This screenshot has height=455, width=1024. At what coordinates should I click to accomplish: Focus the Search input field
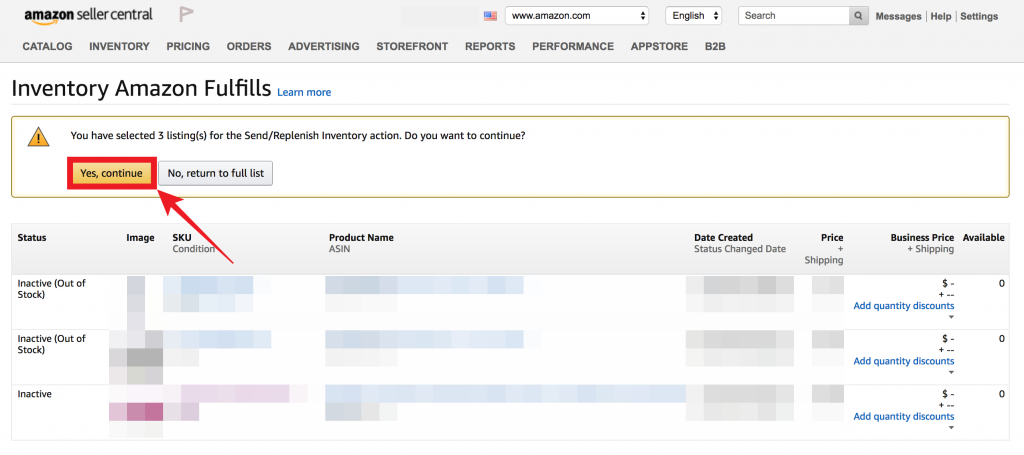[x=793, y=16]
